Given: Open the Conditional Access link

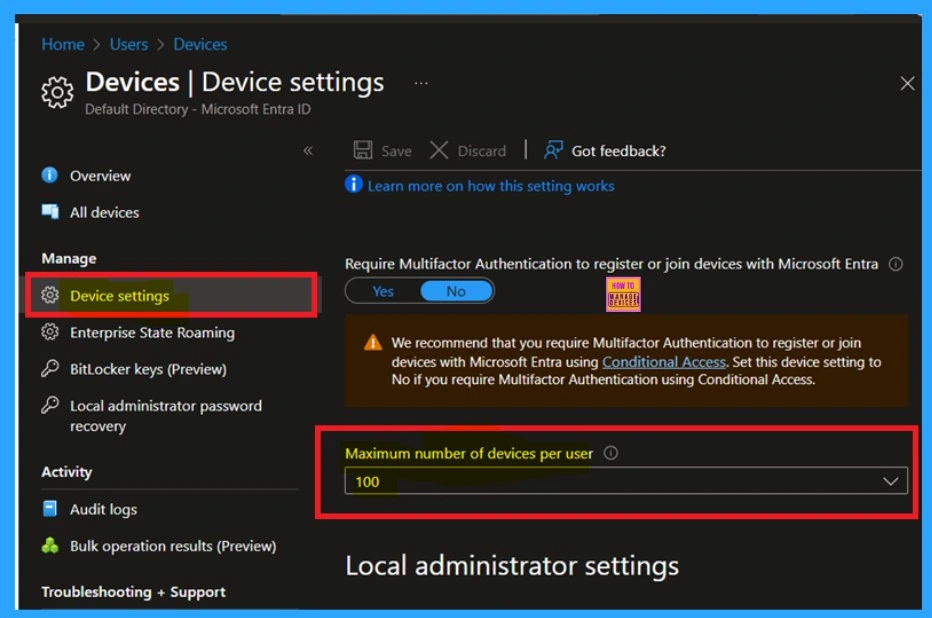Looking at the screenshot, I should click(x=663, y=362).
